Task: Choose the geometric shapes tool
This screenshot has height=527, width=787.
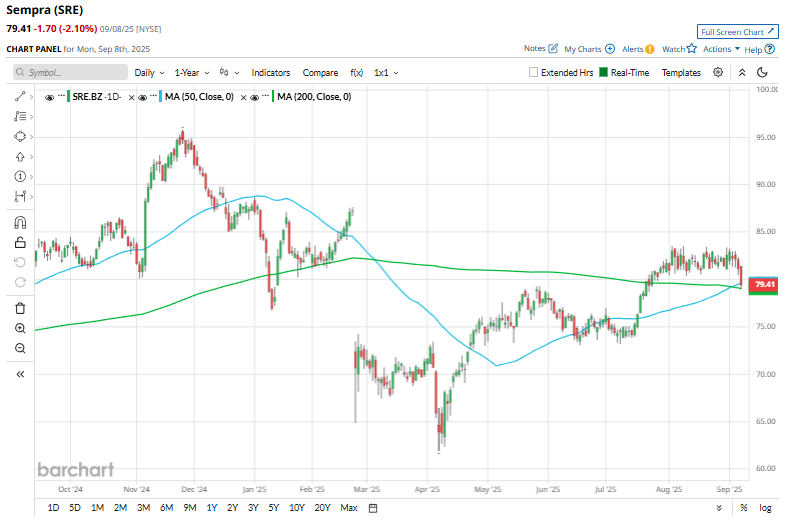Action: click(20, 137)
